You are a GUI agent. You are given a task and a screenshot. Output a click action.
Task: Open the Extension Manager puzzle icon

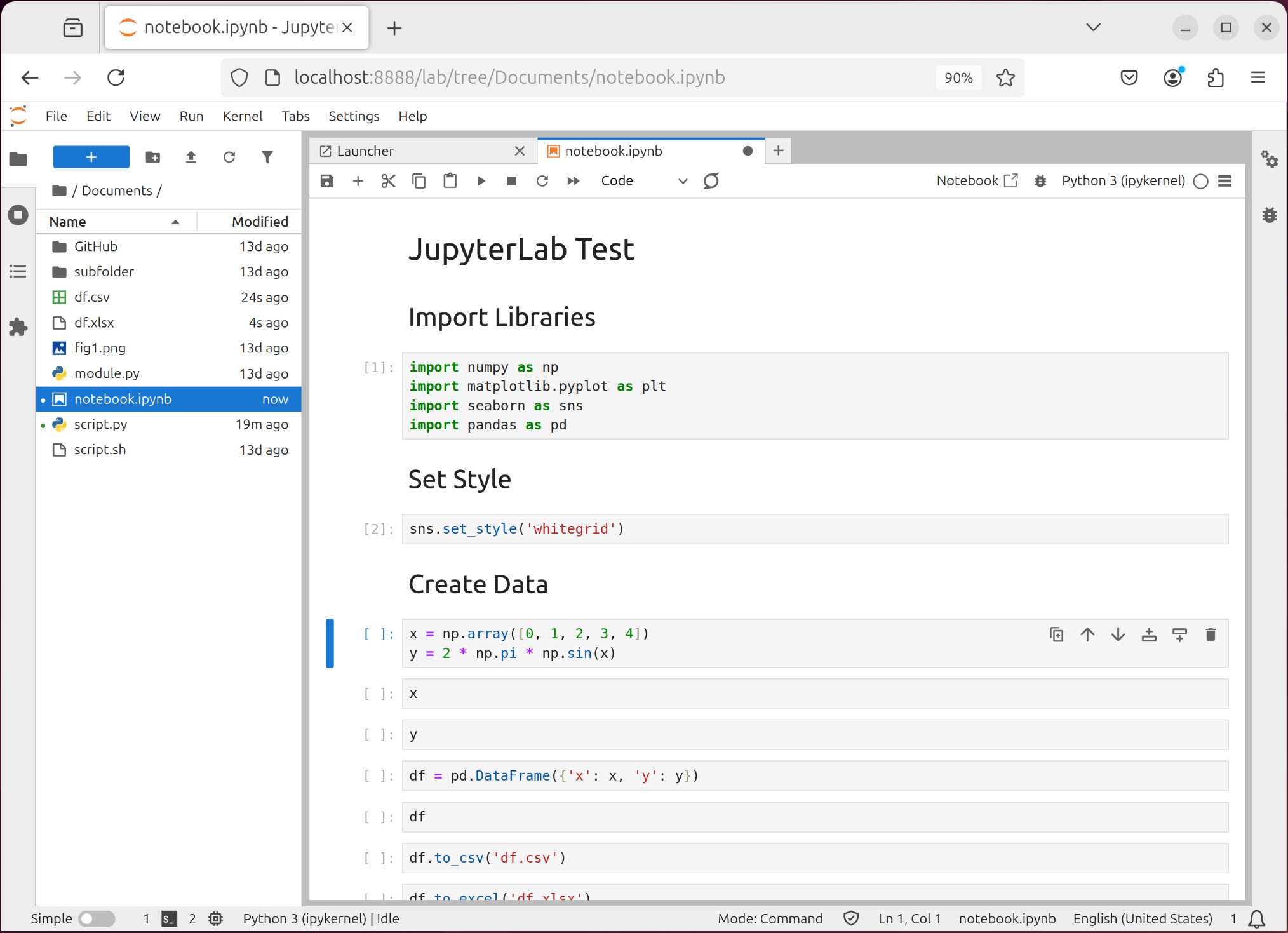click(x=18, y=327)
